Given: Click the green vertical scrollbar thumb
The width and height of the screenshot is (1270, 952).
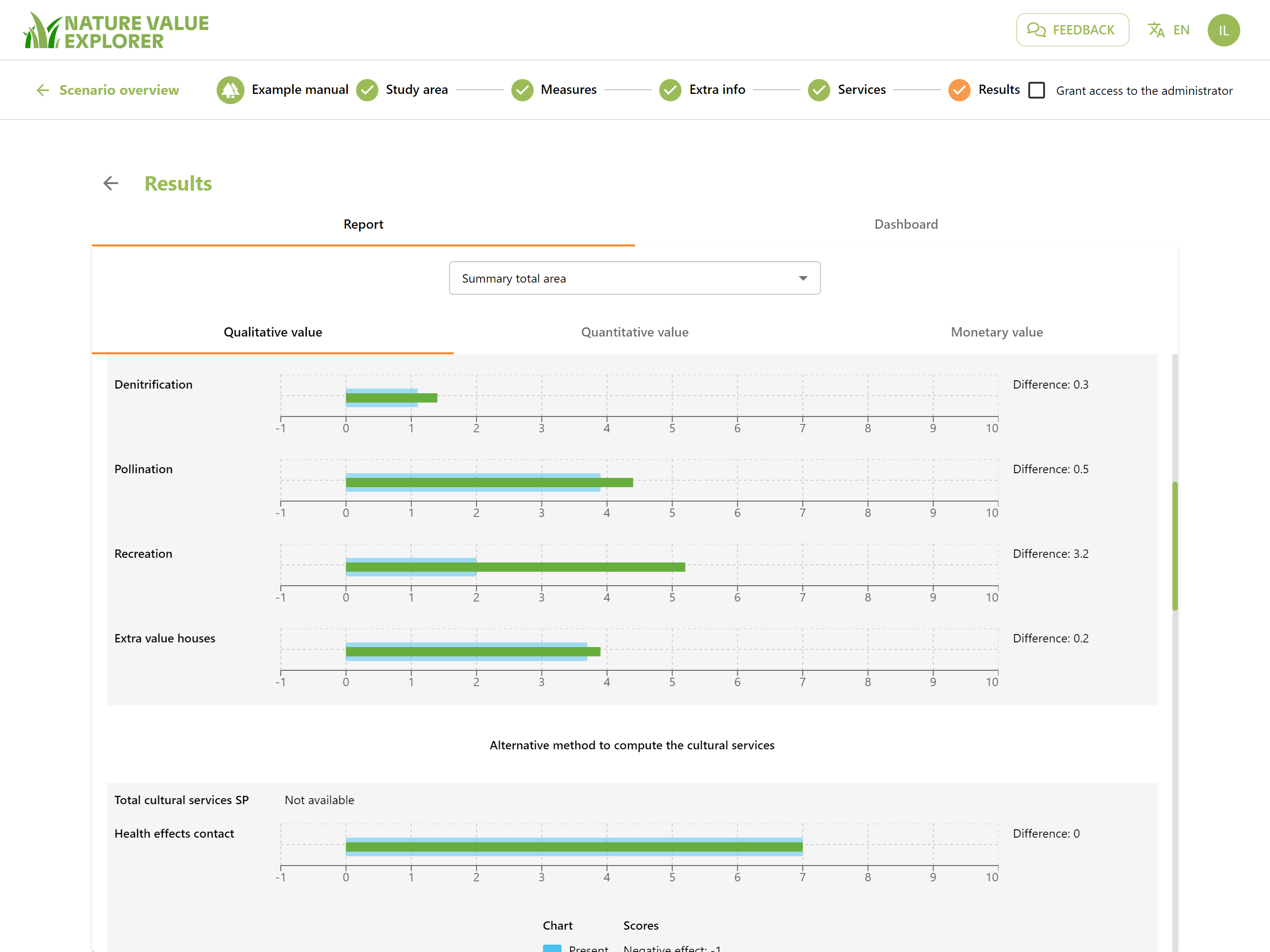Looking at the screenshot, I should [1175, 545].
